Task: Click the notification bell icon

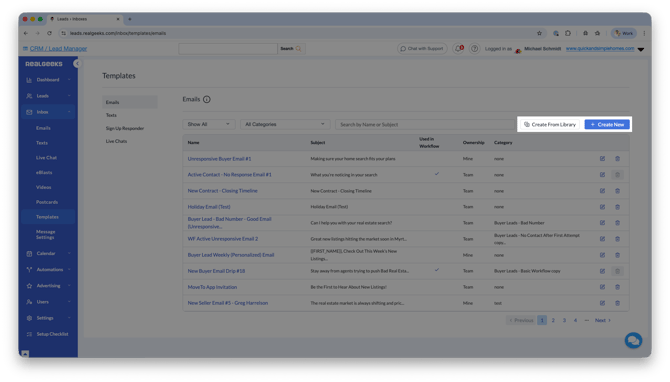Action: point(458,49)
